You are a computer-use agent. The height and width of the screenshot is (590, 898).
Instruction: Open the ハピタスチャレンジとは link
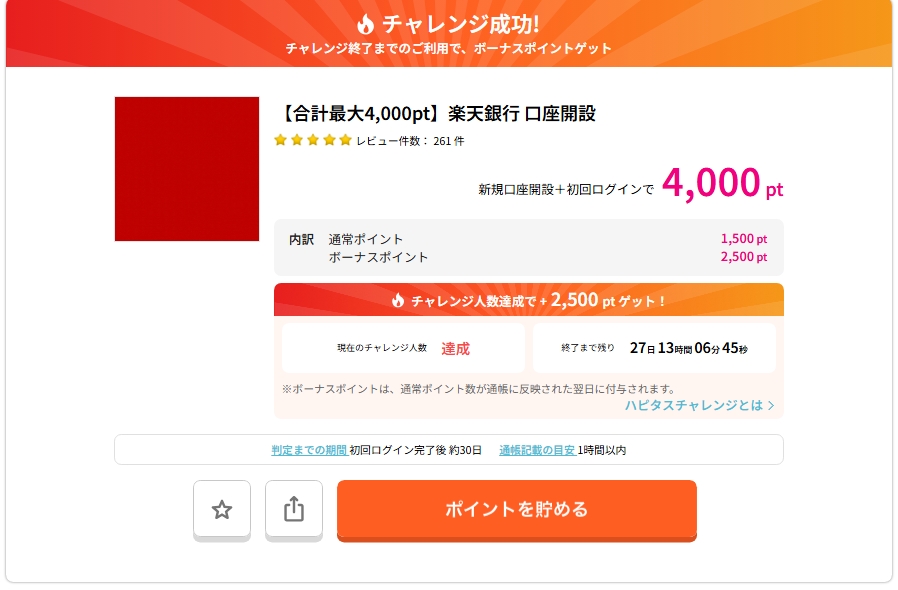(693, 405)
